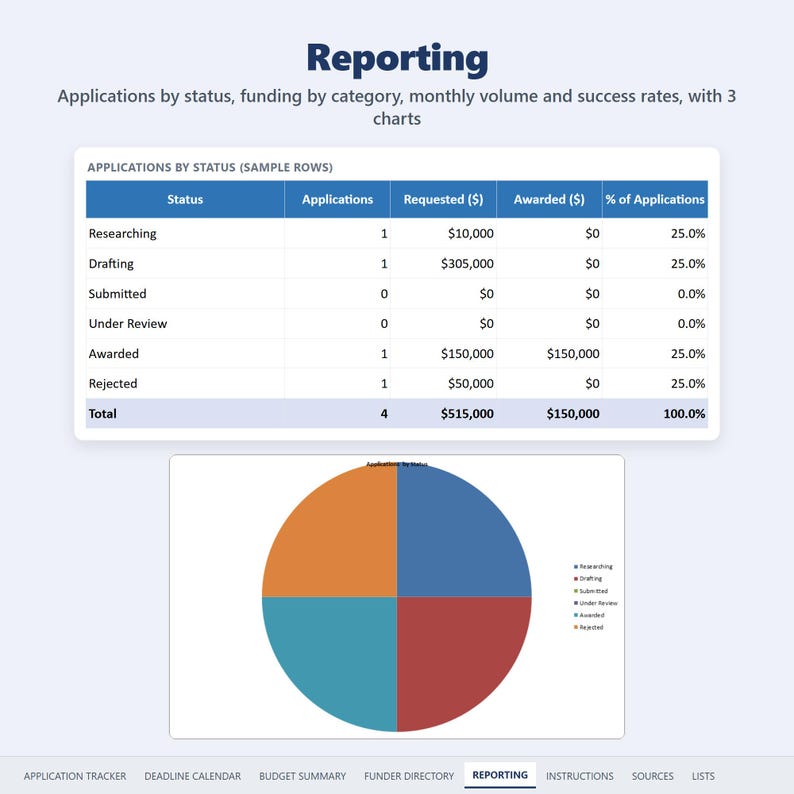Click the orange Rejected pie slice

(339, 542)
